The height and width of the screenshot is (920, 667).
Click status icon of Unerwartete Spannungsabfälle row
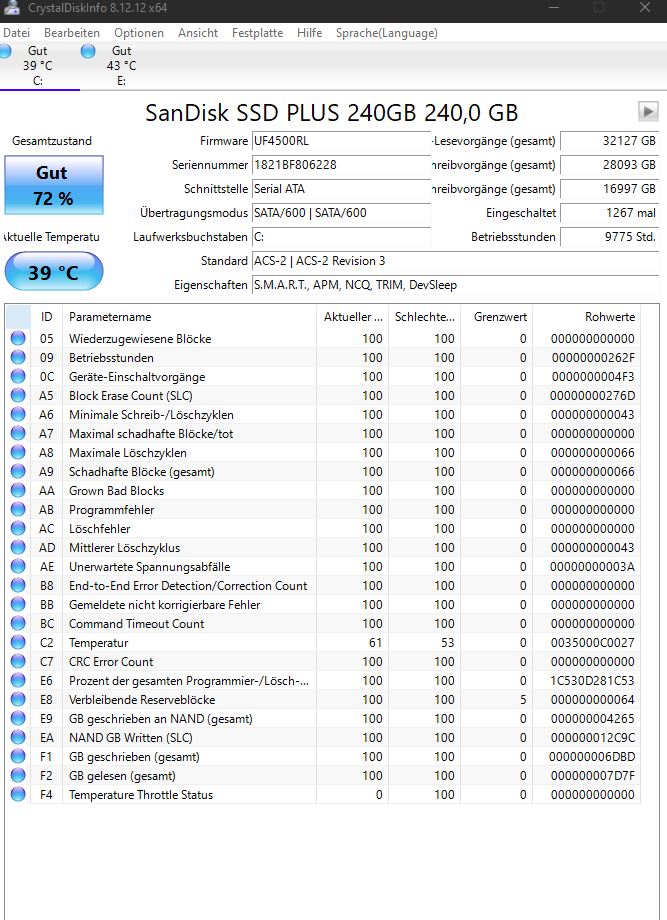[18, 566]
